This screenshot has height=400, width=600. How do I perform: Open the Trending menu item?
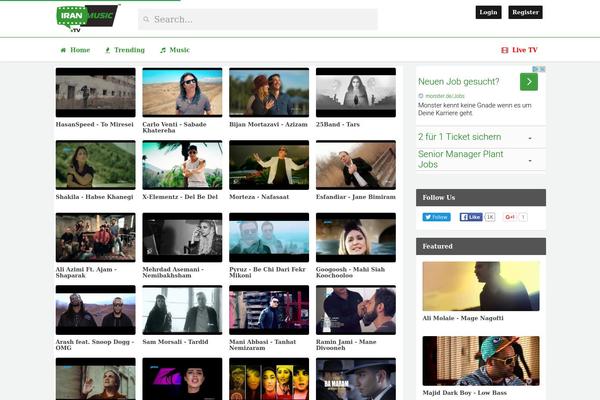(x=125, y=50)
